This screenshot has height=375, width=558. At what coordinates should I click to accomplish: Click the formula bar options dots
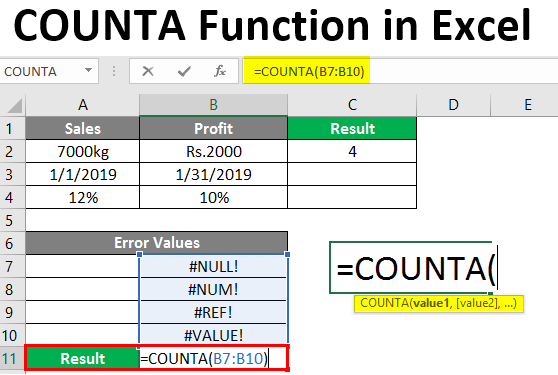point(114,71)
